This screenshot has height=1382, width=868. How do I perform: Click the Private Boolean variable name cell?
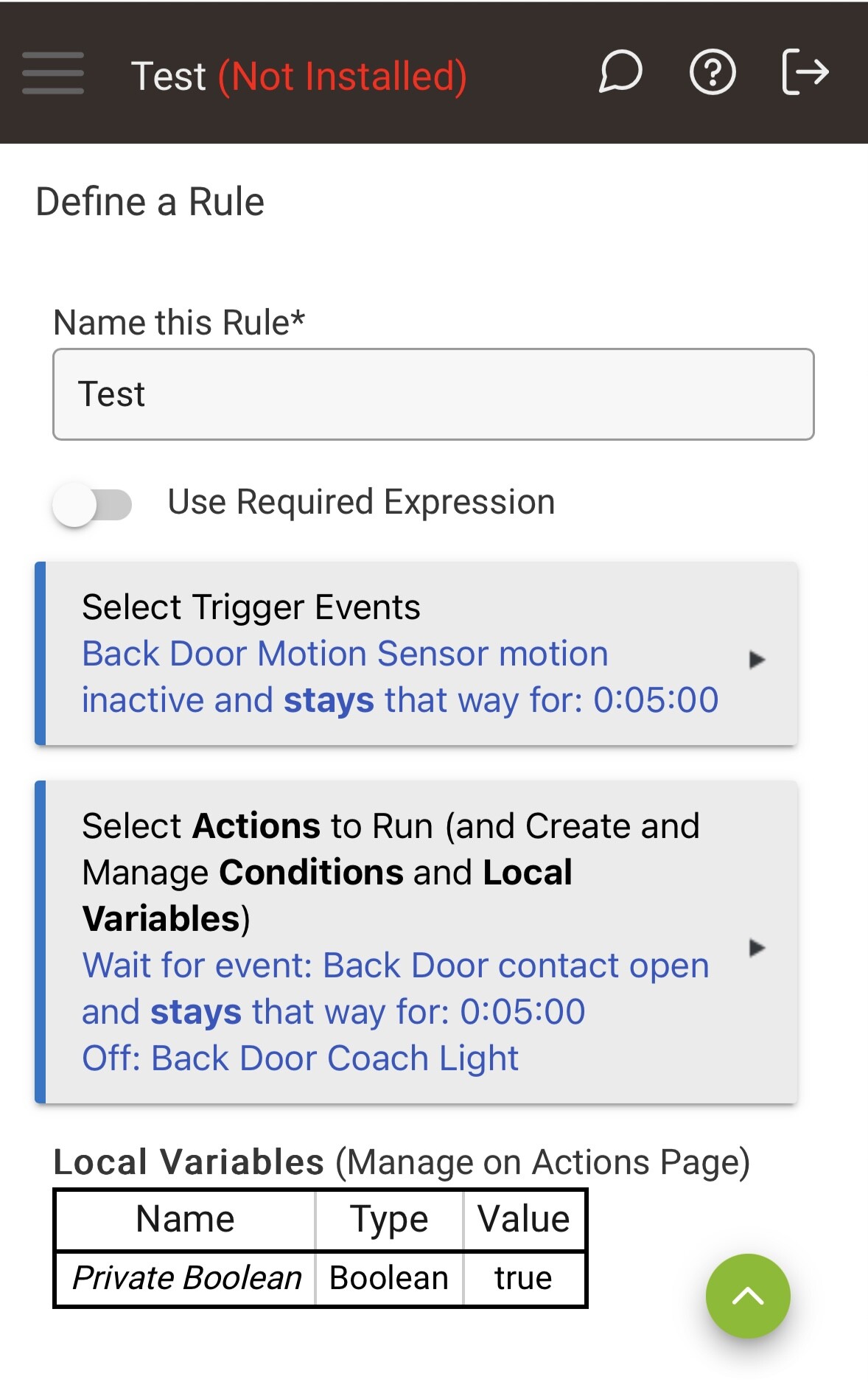point(186,1278)
